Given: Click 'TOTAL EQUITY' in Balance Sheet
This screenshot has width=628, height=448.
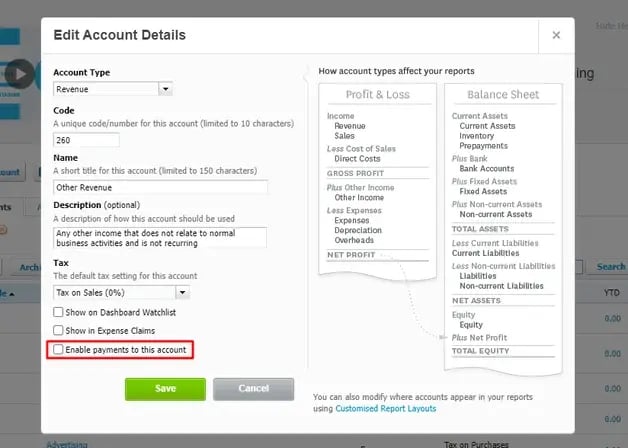Looking at the screenshot, I should coord(481,351).
